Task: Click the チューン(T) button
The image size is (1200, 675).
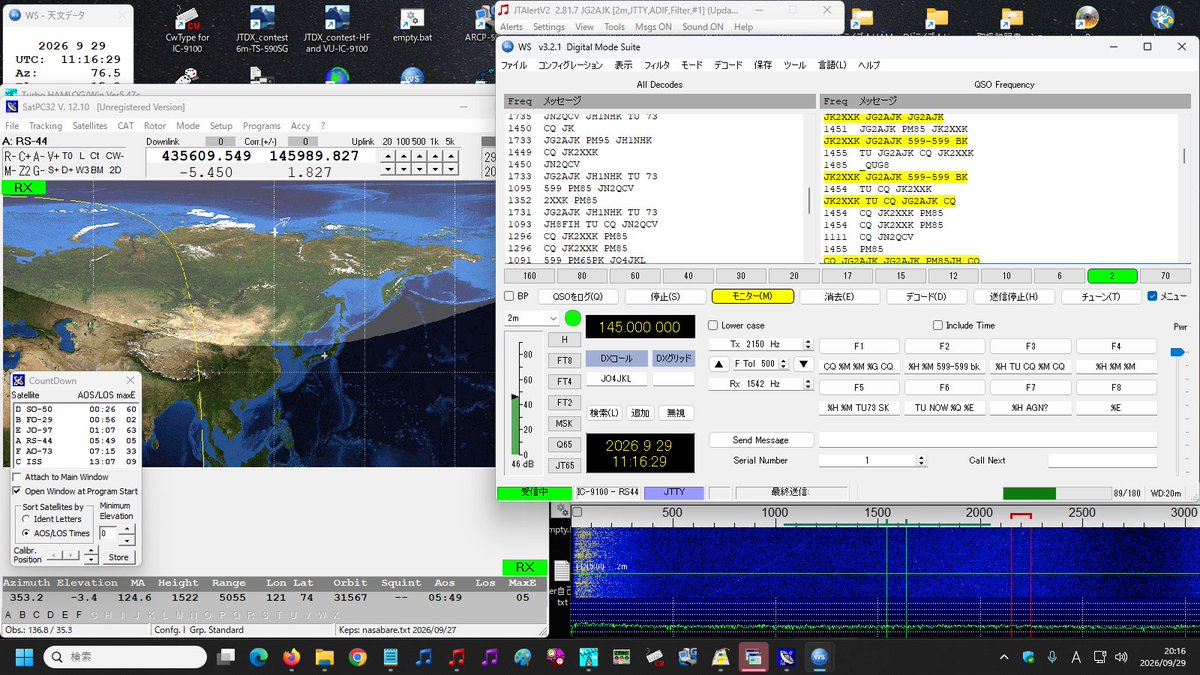Action: point(1100,296)
